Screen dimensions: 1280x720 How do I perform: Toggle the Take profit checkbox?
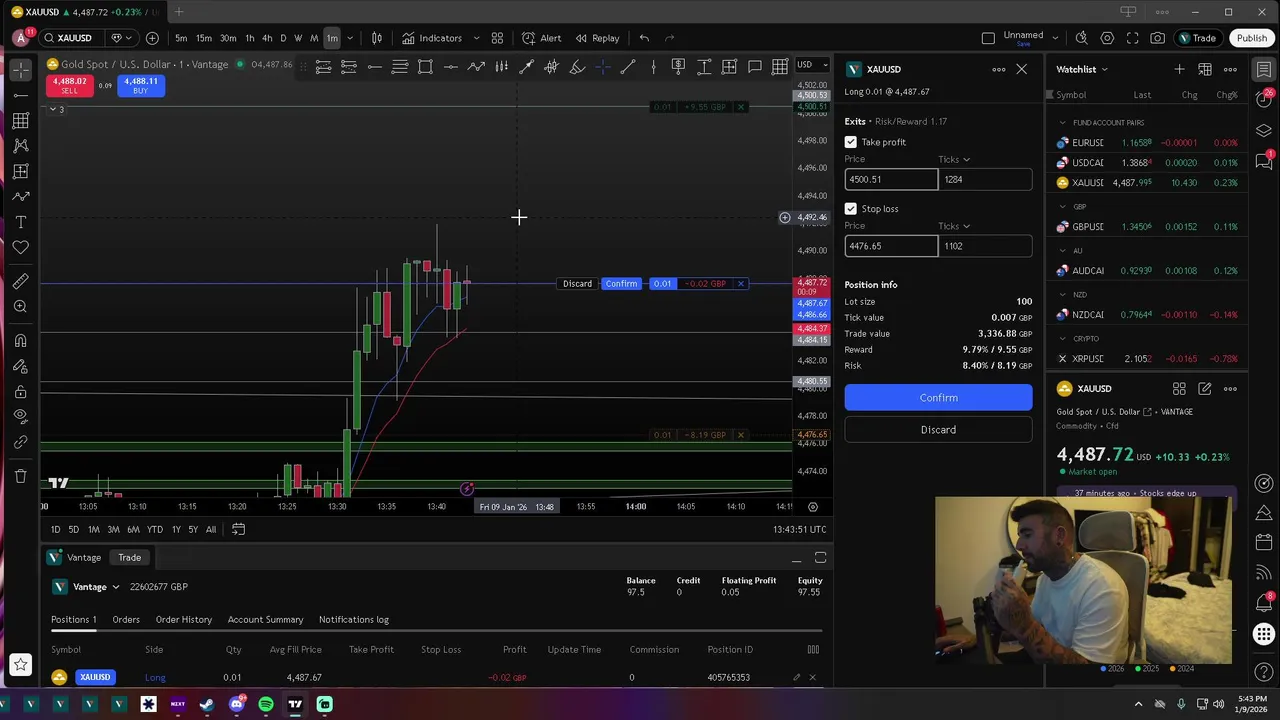click(x=851, y=142)
